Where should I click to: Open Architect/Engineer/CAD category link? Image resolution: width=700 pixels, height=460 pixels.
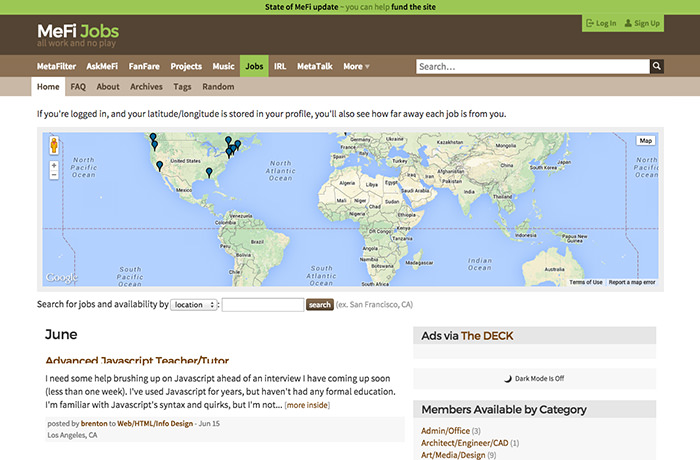(465, 443)
